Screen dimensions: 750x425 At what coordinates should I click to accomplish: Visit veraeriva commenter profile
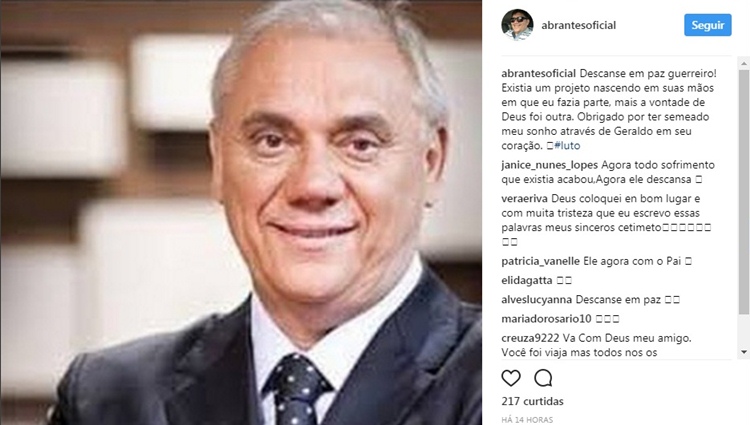coord(524,198)
